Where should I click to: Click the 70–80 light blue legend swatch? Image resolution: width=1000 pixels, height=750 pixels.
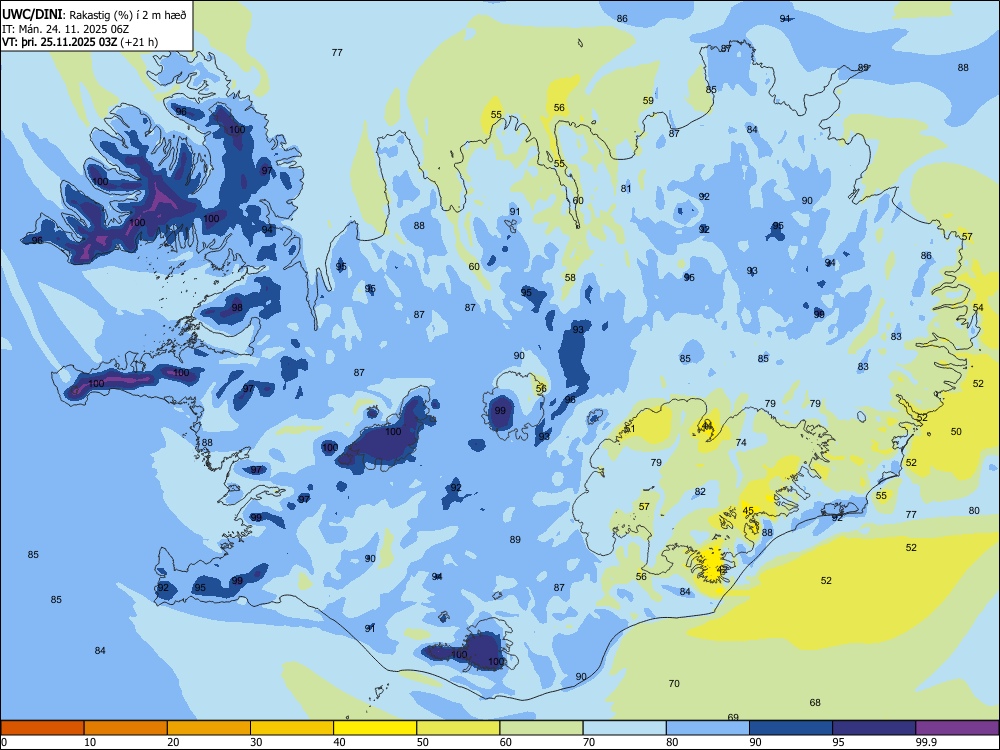(624, 728)
